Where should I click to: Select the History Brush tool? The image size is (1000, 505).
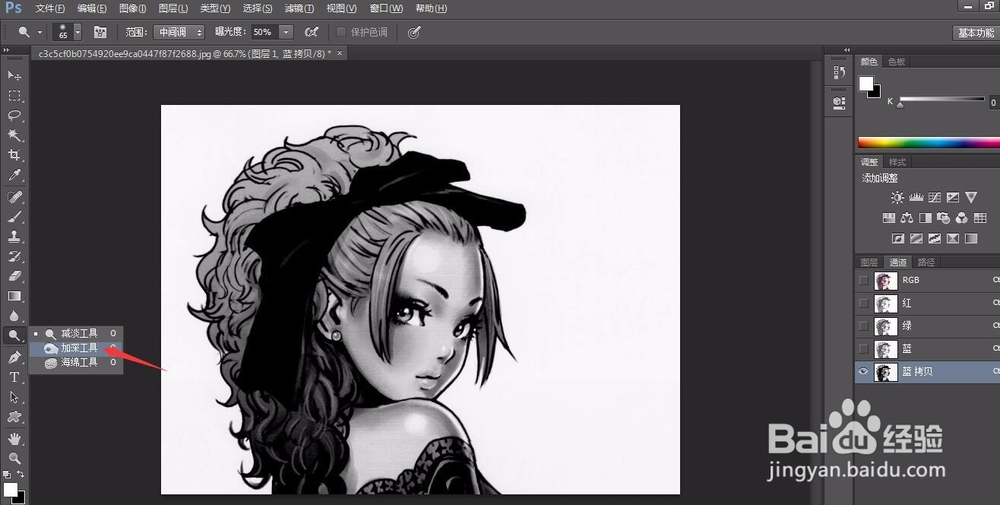[14, 256]
